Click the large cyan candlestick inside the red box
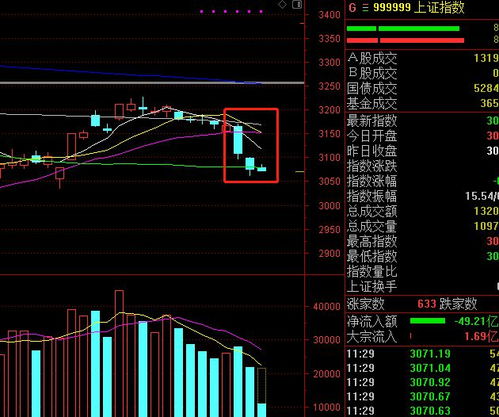The image size is (499, 417). click(x=238, y=140)
